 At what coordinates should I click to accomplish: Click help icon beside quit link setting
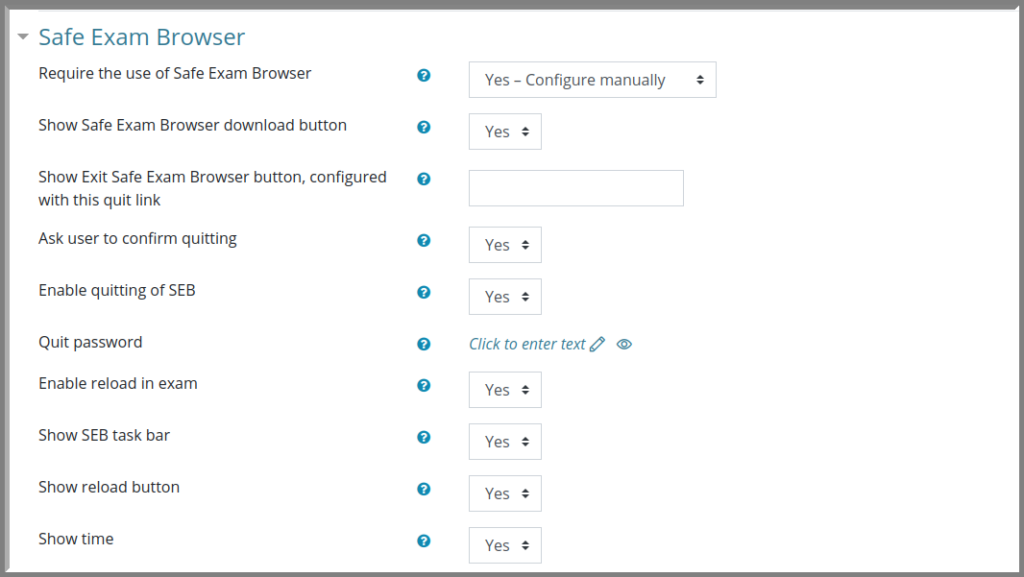pos(424,179)
